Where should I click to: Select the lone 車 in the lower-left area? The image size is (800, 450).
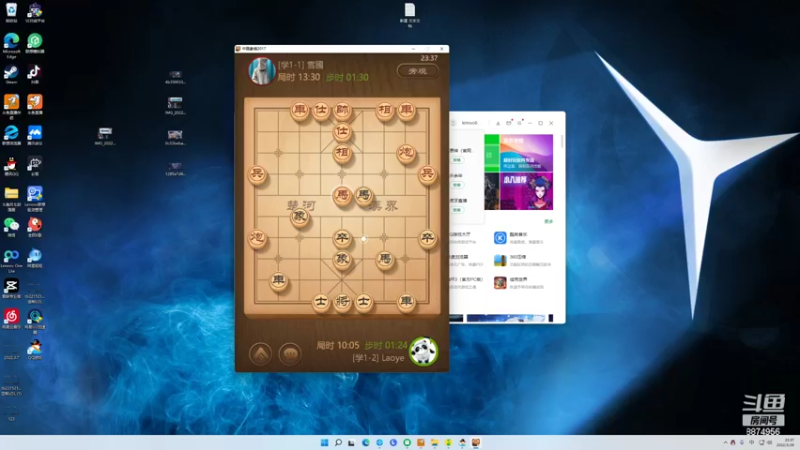click(278, 280)
